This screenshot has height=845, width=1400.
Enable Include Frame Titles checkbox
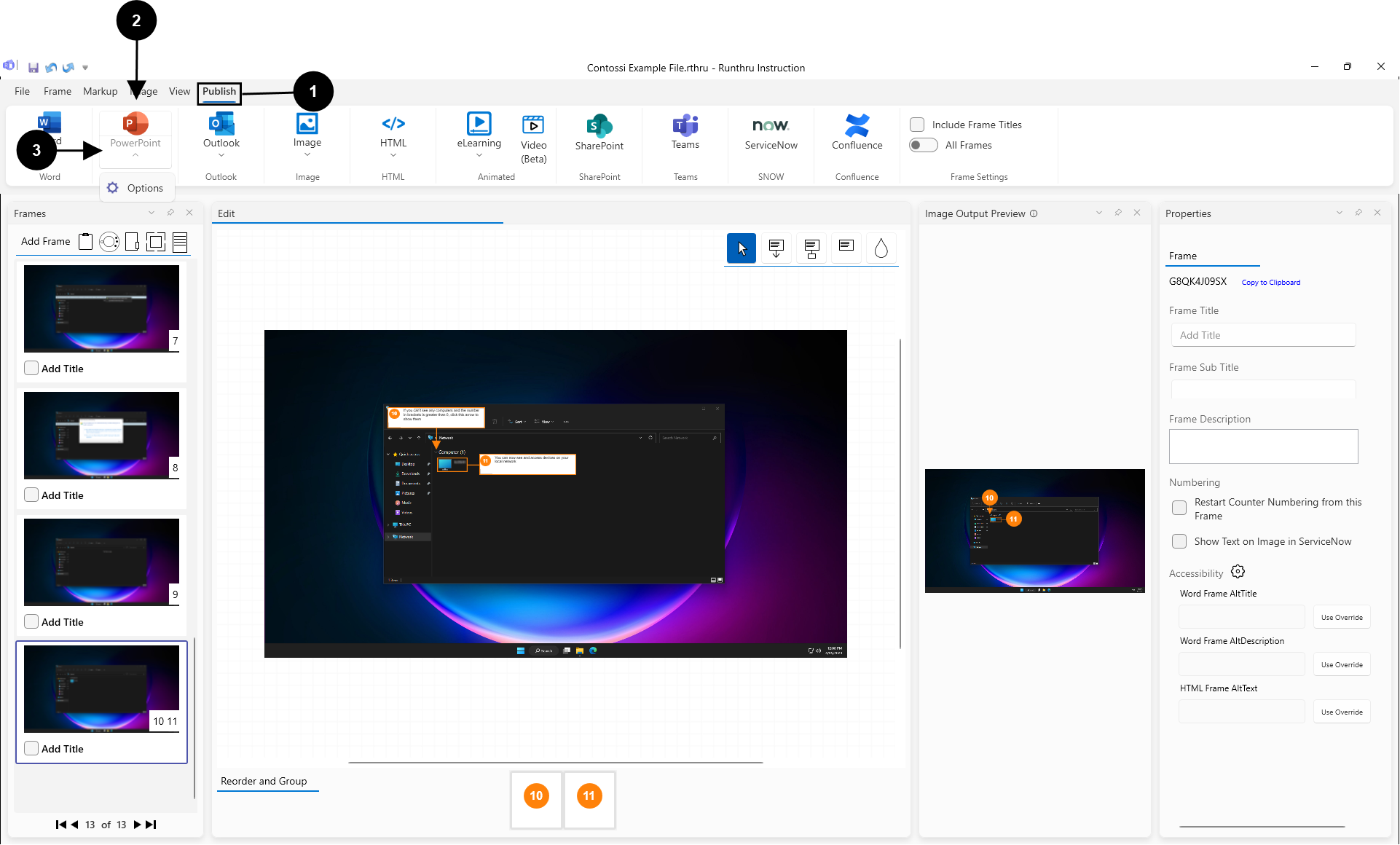pos(917,125)
